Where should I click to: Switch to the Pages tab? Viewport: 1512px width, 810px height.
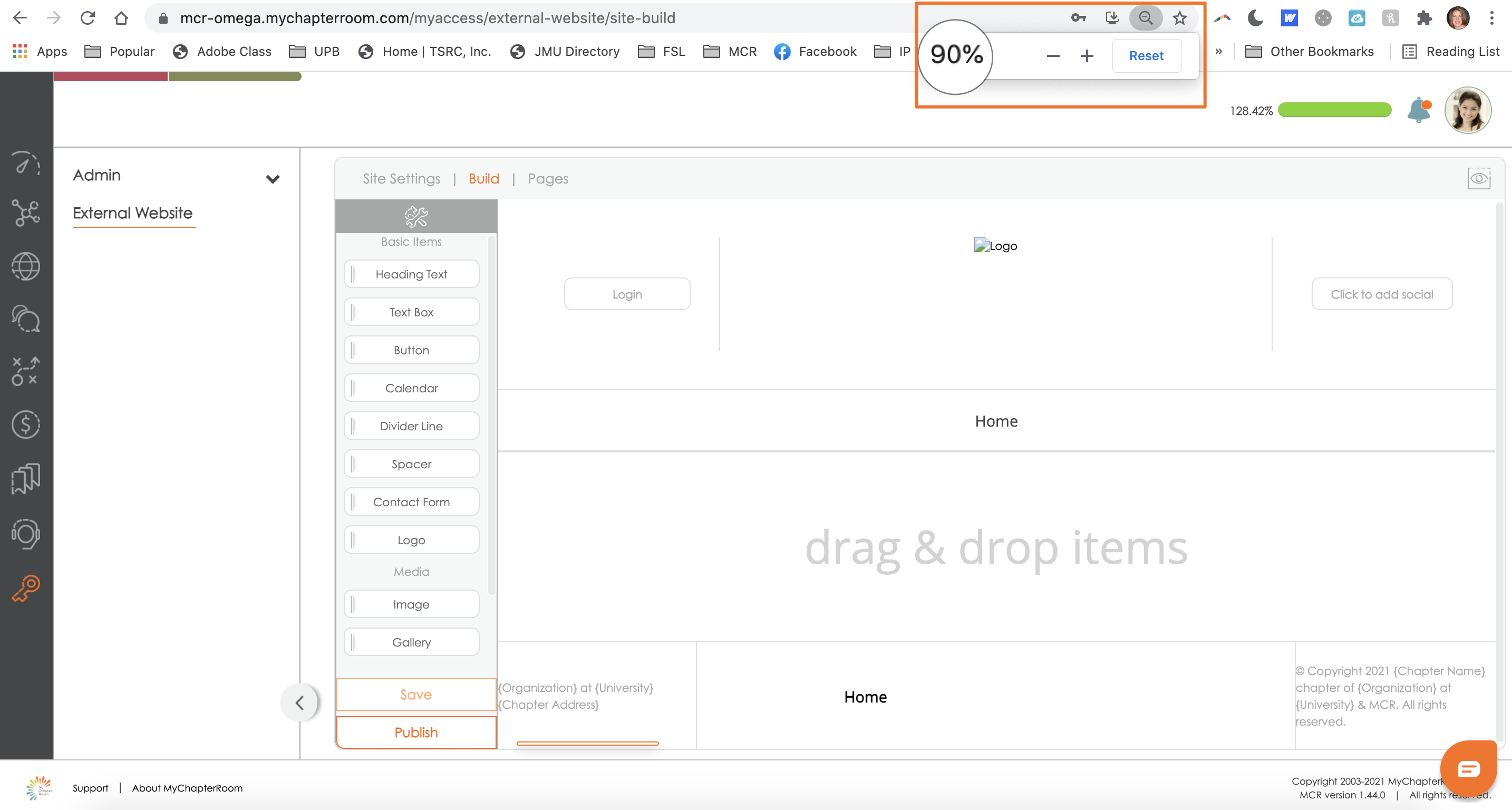548,178
